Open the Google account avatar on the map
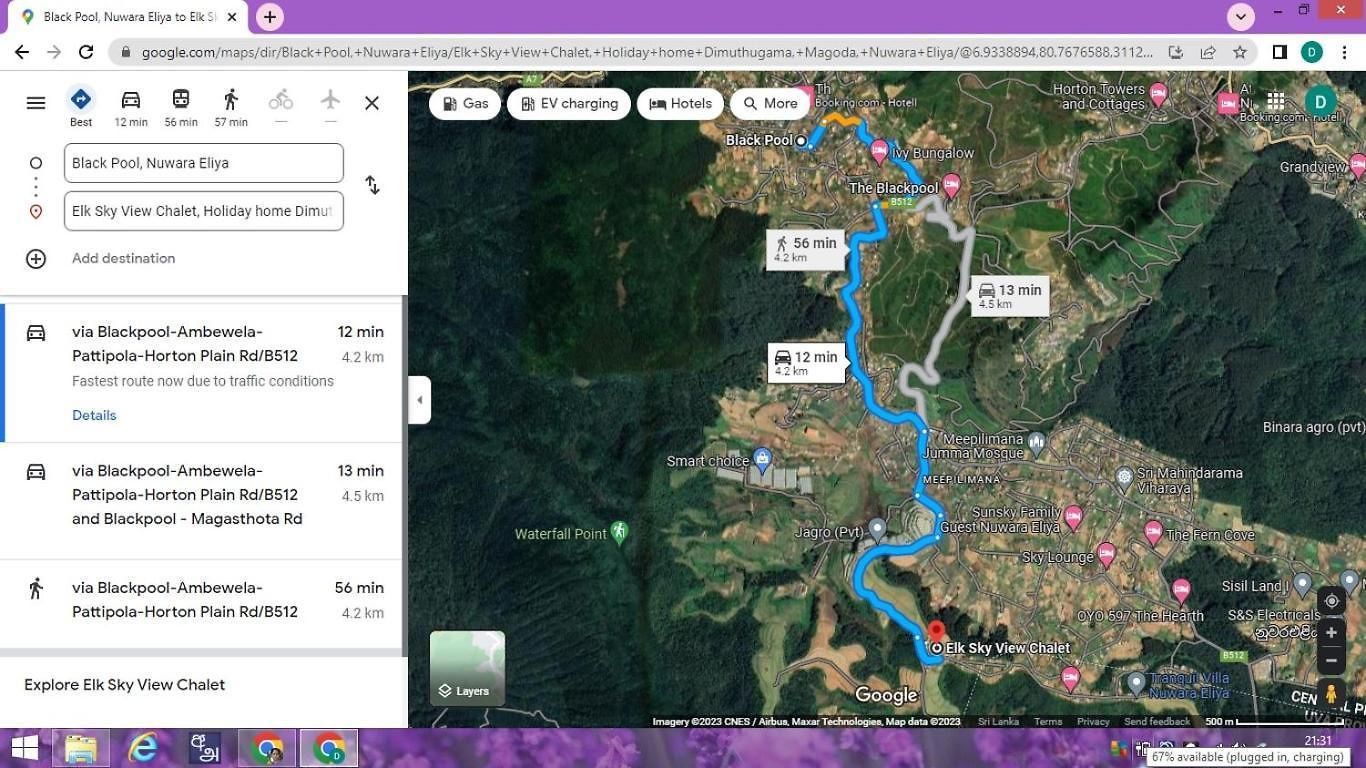This screenshot has width=1366, height=768. (1321, 101)
